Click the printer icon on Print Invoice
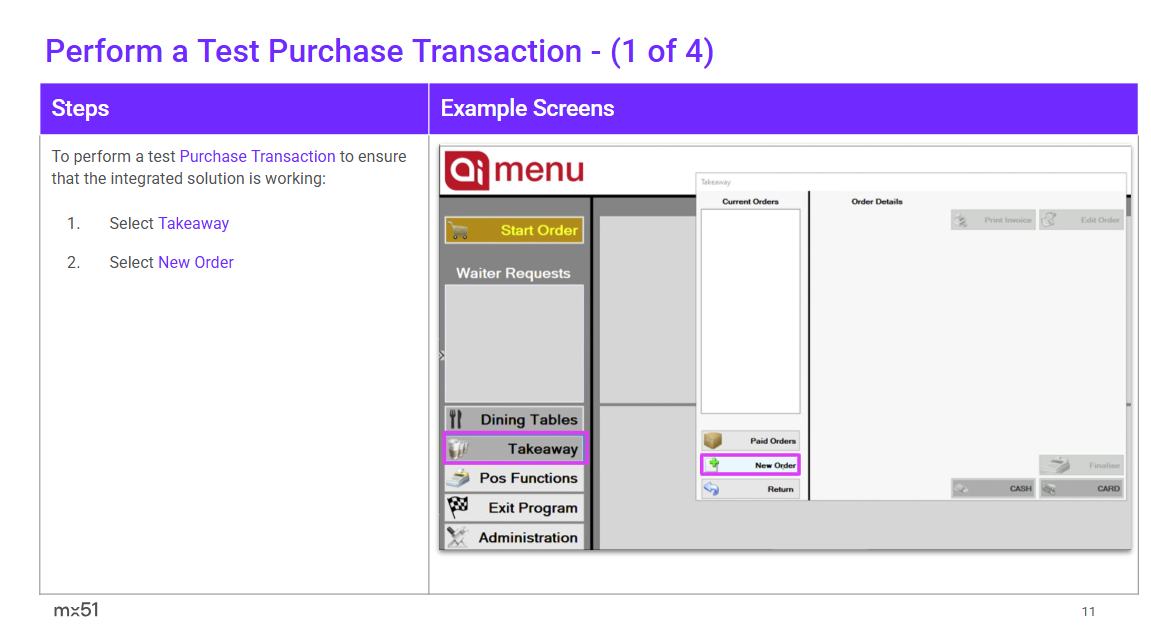The width and height of the screenshot is (1151, 643). click(x=960, y=220)
